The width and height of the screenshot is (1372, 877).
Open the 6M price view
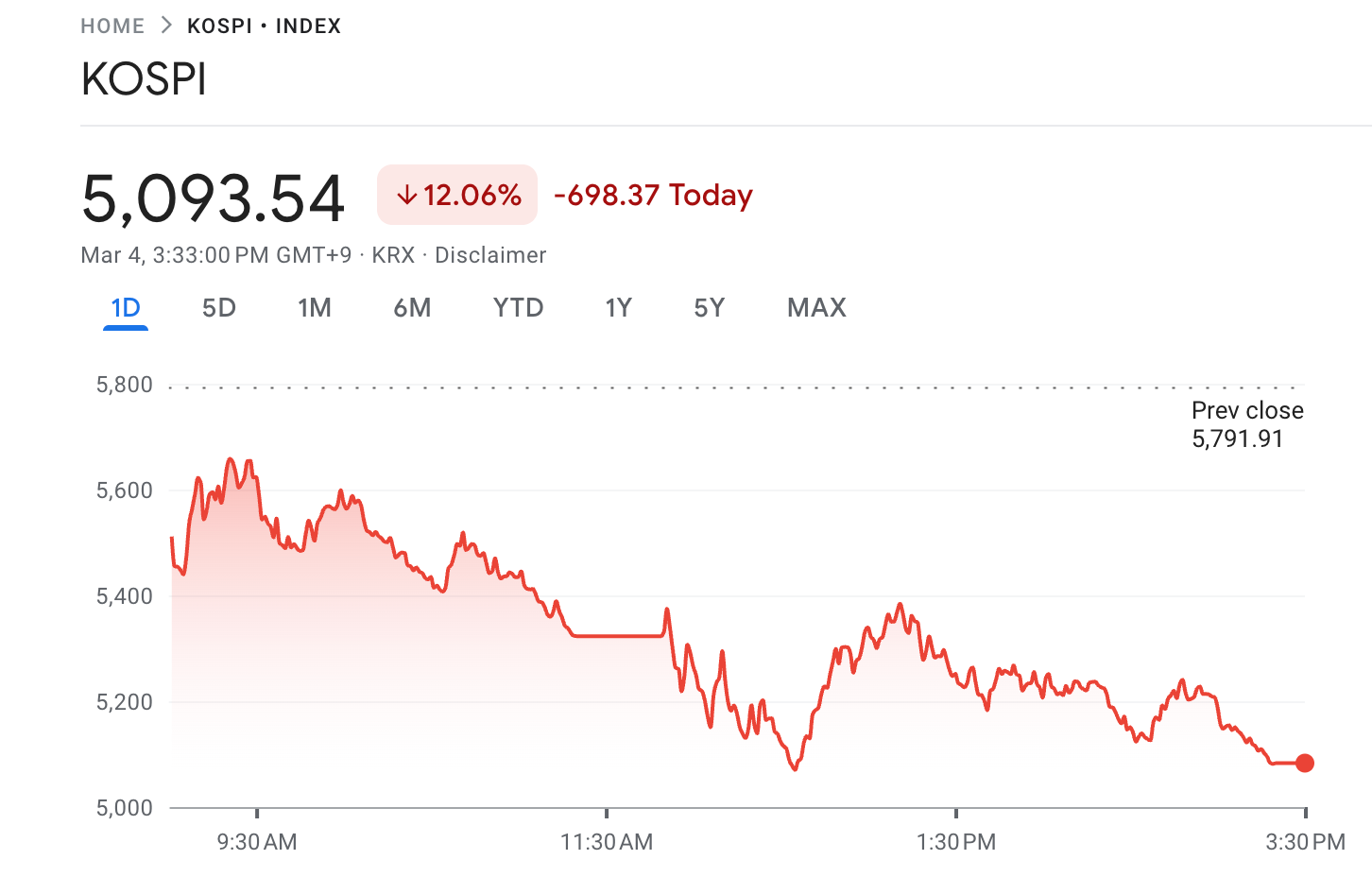pos(413,307)
